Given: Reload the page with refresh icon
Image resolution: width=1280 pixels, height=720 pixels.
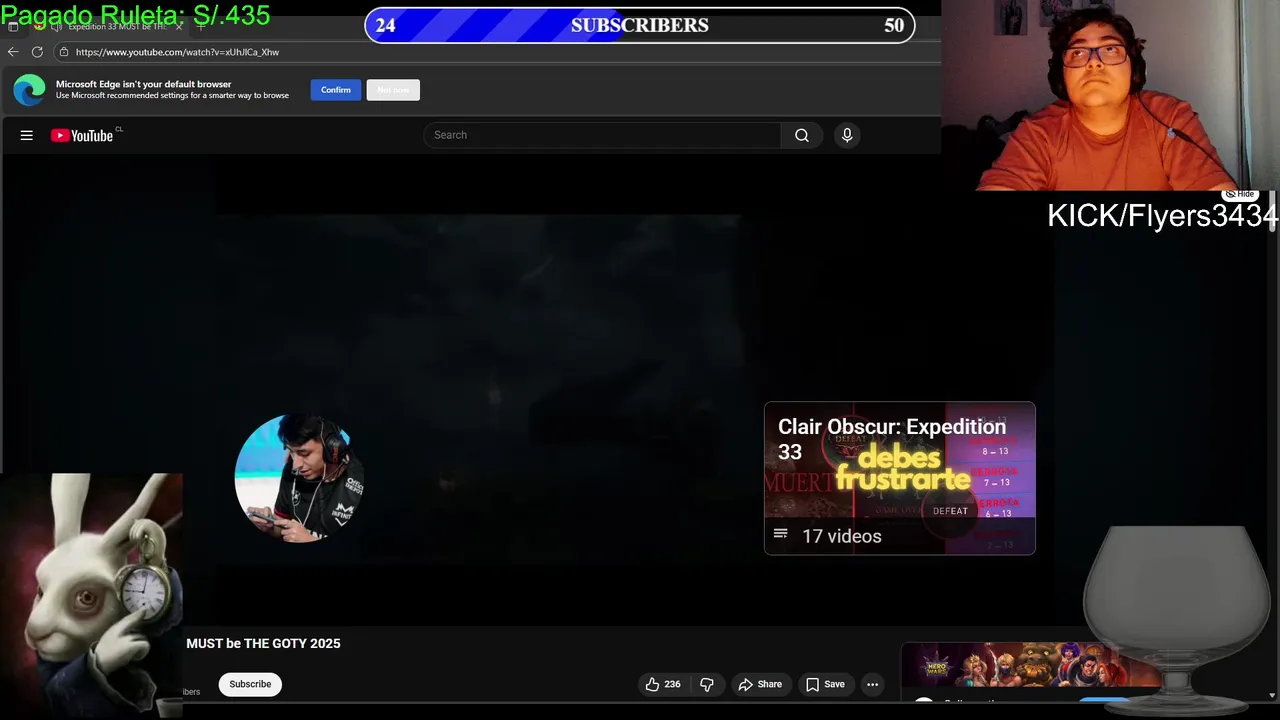Looking at the screenshot, I should tap(37, 52).
